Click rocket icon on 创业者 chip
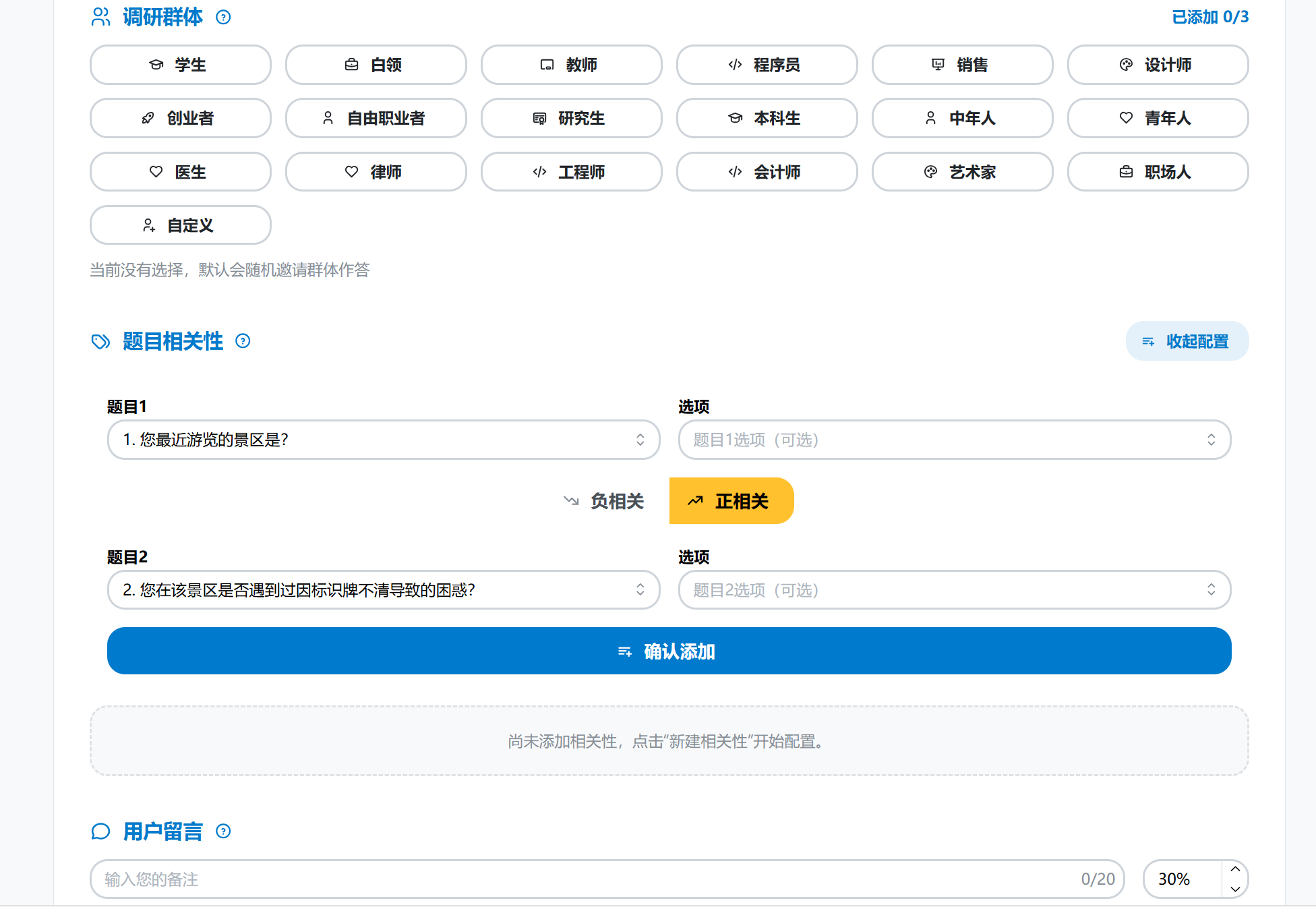 (x=148, y=118)
